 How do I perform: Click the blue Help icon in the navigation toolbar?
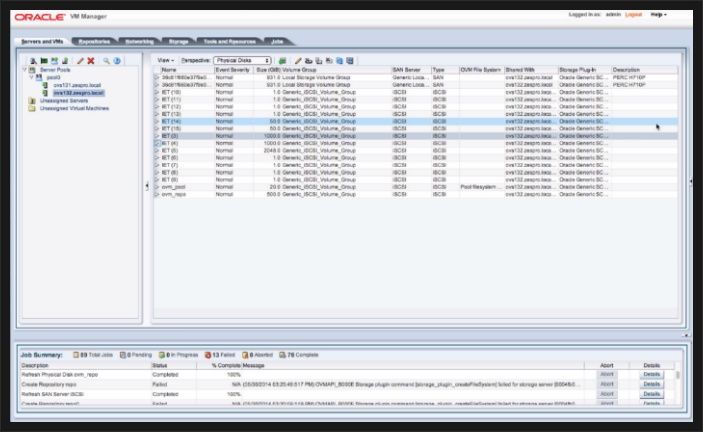click(117, 61)
